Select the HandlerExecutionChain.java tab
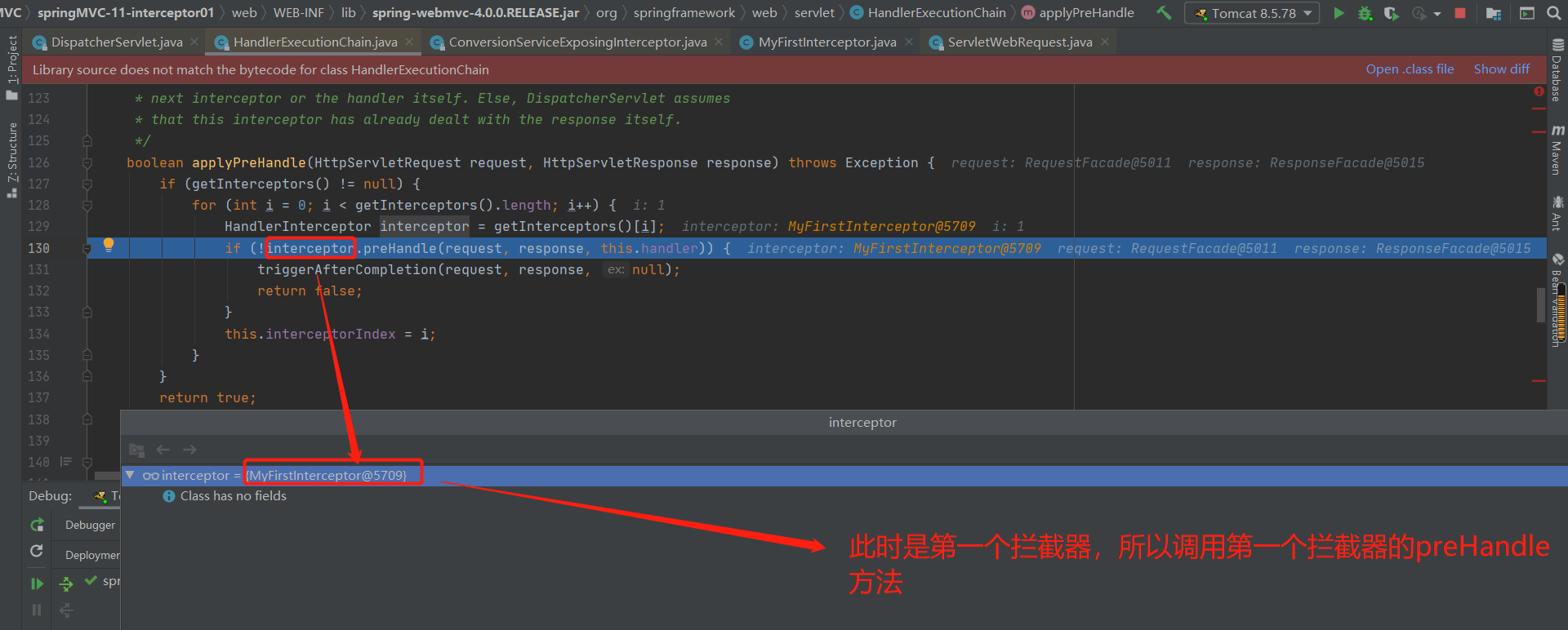The width and height of the screenshot is (1568, 630). click(x=314, y=42)
